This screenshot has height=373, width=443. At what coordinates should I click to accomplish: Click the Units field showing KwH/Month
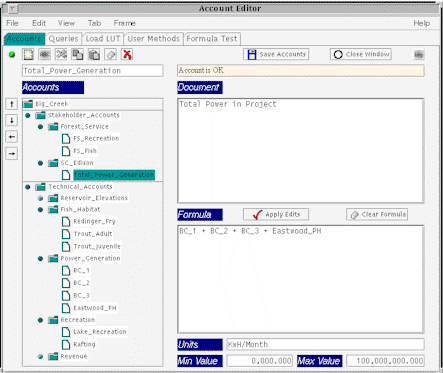(x=325, y=344)
